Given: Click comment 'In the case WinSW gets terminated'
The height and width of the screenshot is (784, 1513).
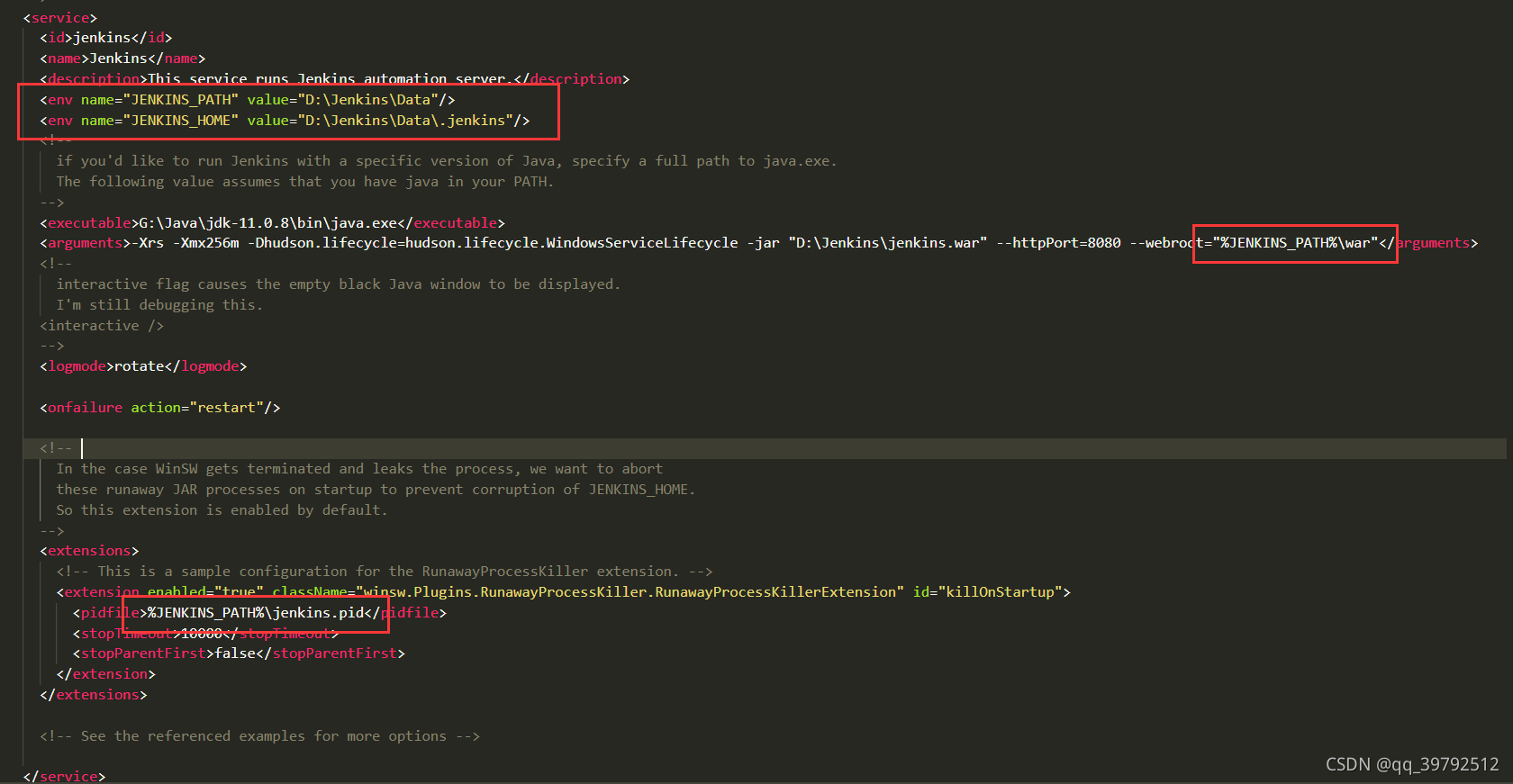Looking at the screenshot, I should click(x=359, y=469).
